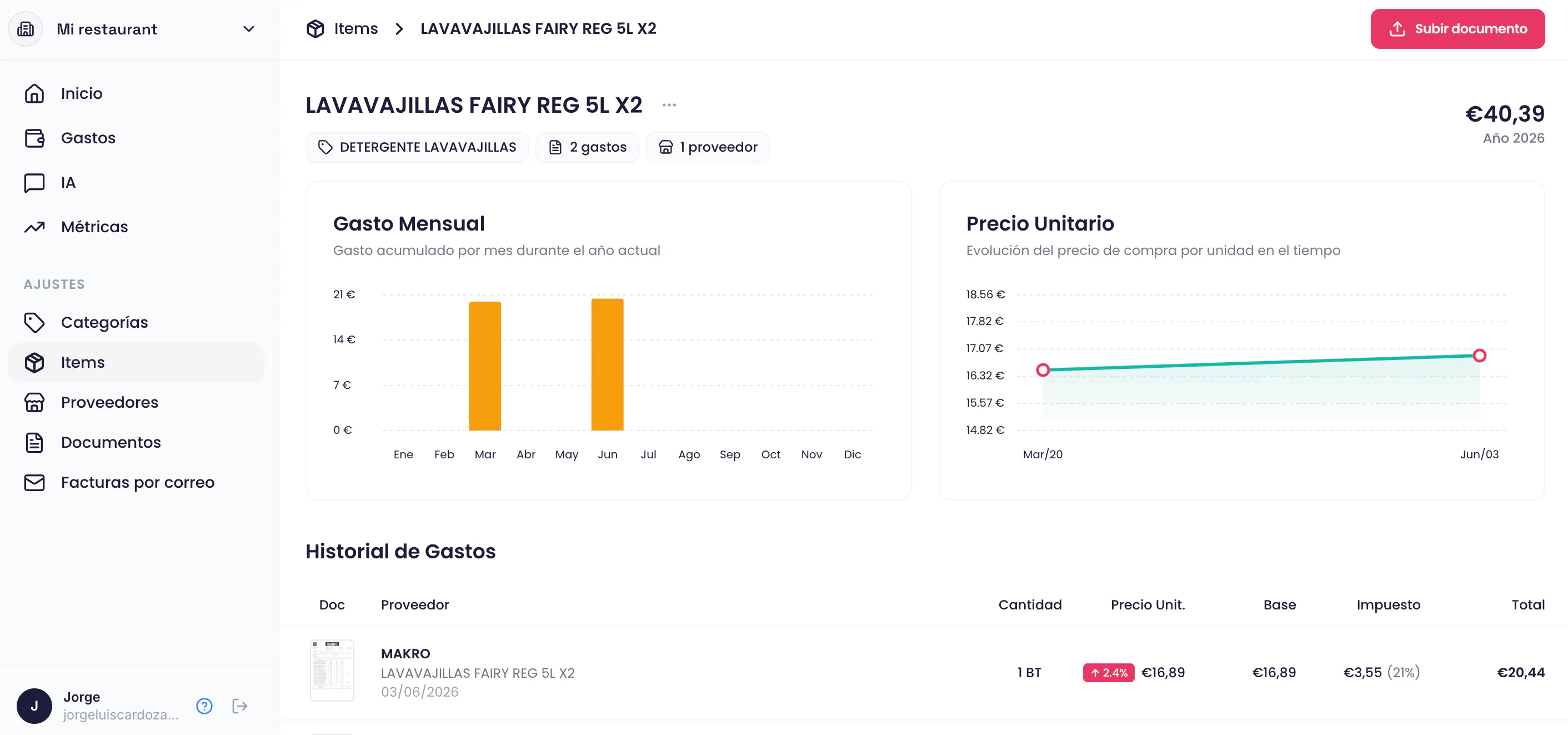Click the Métricas trend arrow icon

(34, 227)
